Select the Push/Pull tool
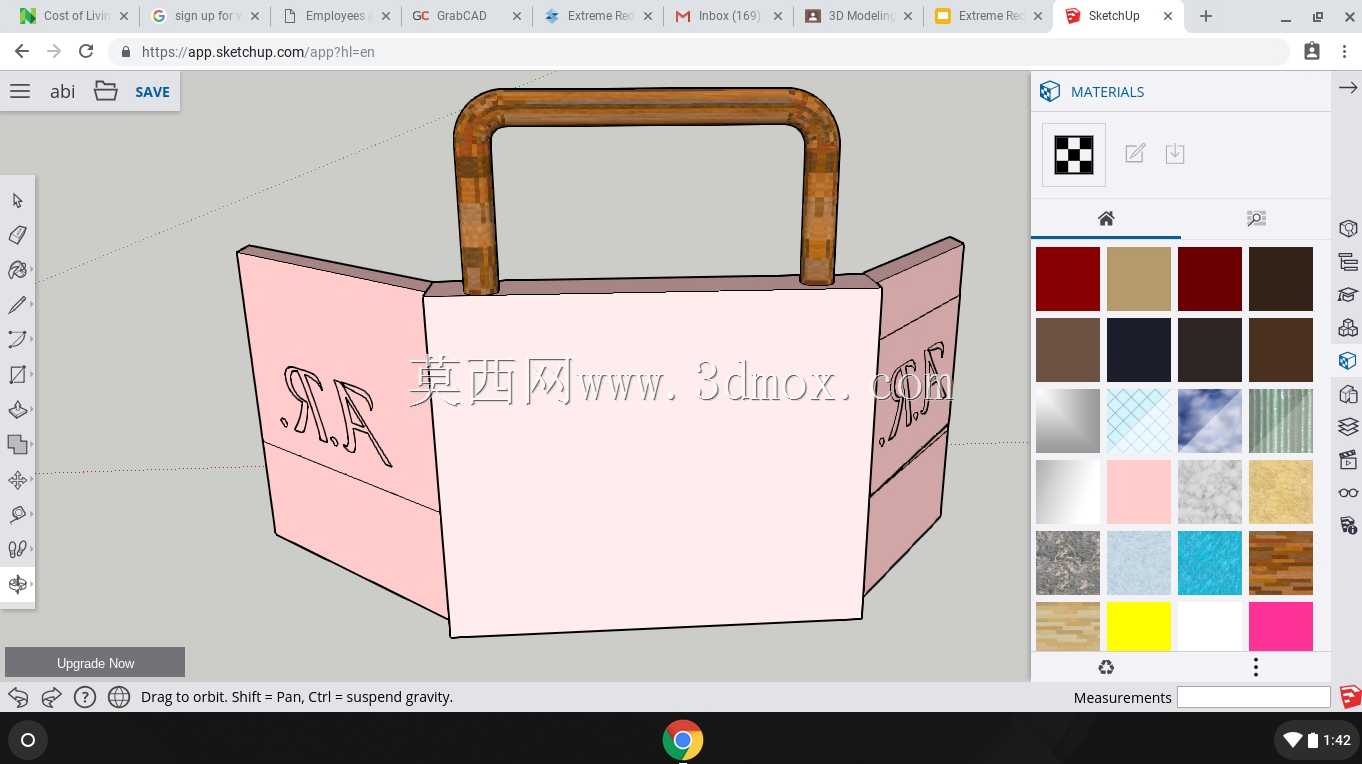Image resolution: width=1362 pixels, height=764 pixels. click(x=17, y=410)
